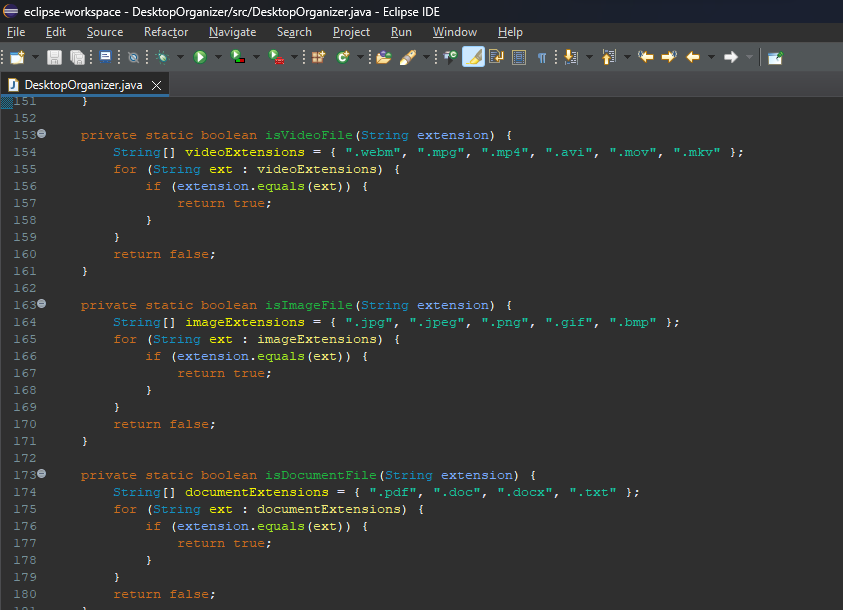Jump to Next Edit Location icon
843x610 pixels.
(669, 56)
